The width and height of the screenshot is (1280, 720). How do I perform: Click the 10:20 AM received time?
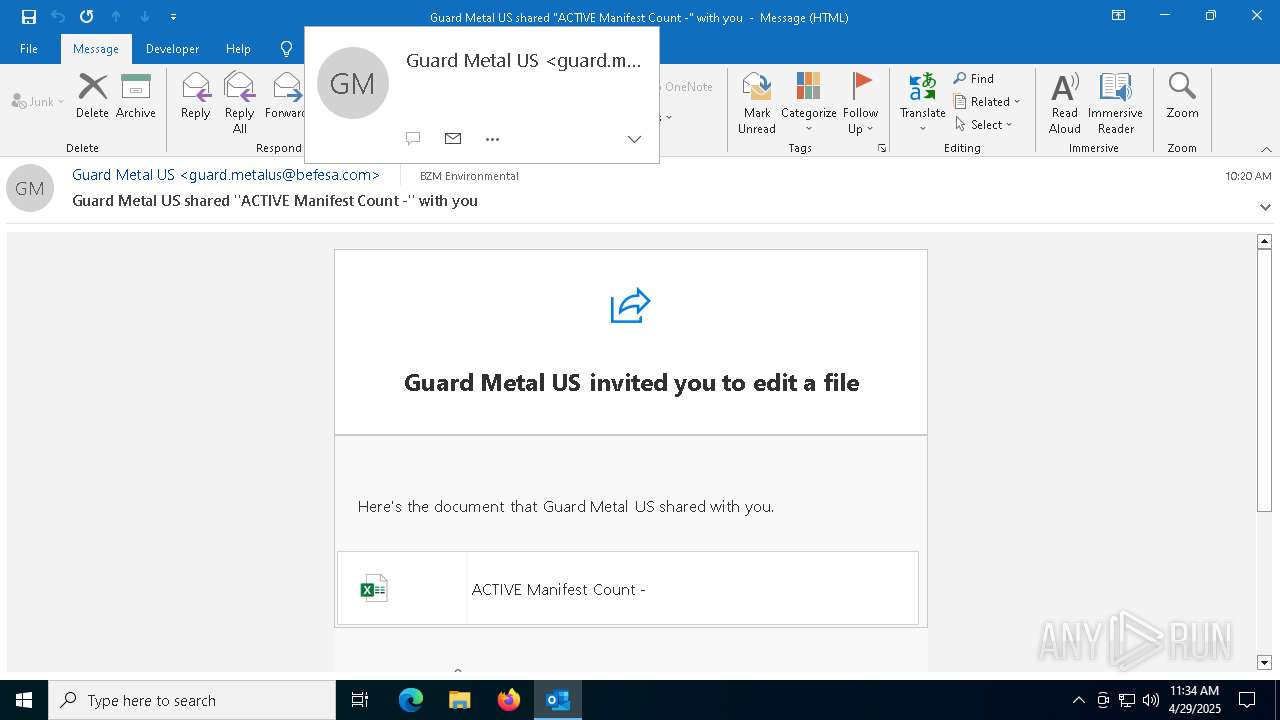click(x=1248, y=176)
